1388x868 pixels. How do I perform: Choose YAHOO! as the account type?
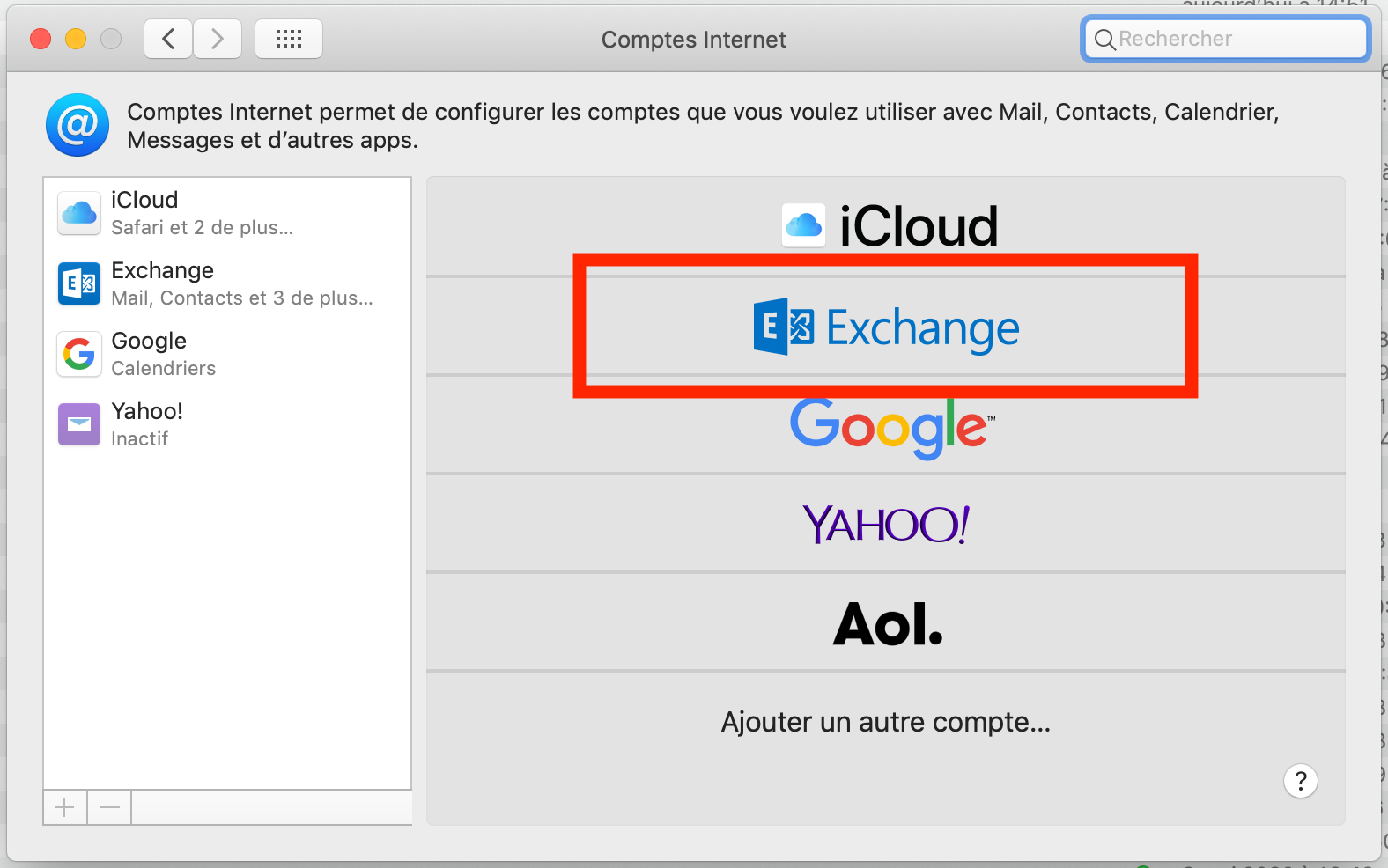coord(886,525)
